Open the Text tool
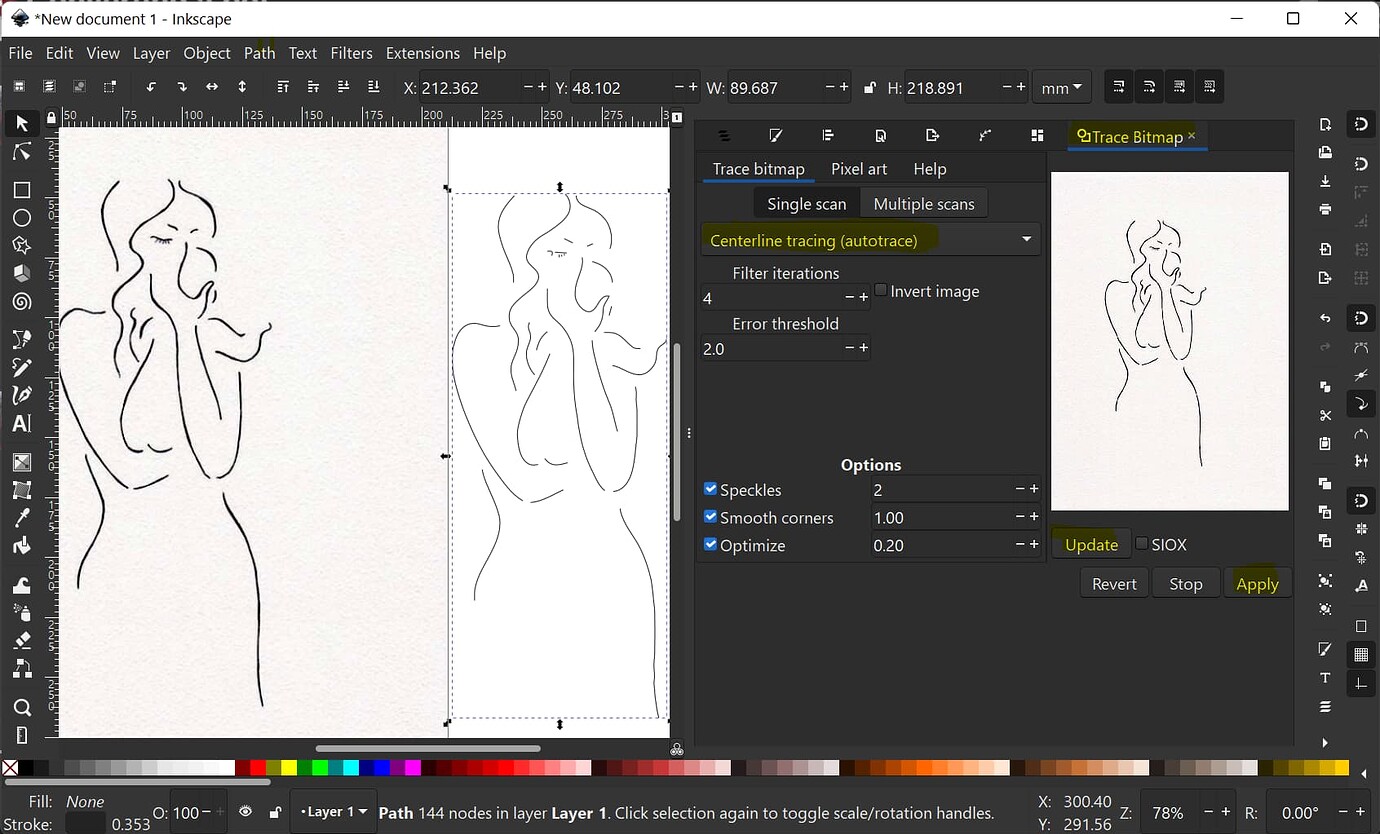This screenshot has height=834, width=1380. click(22, 423)
